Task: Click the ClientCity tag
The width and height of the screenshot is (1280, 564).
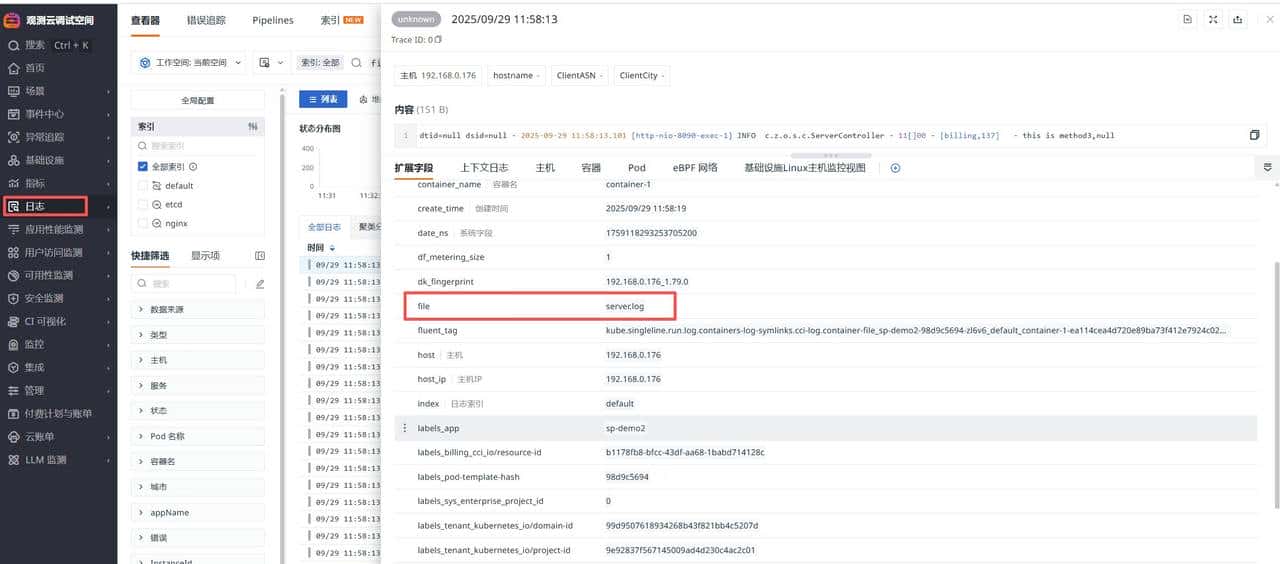Action: point(640,75)
